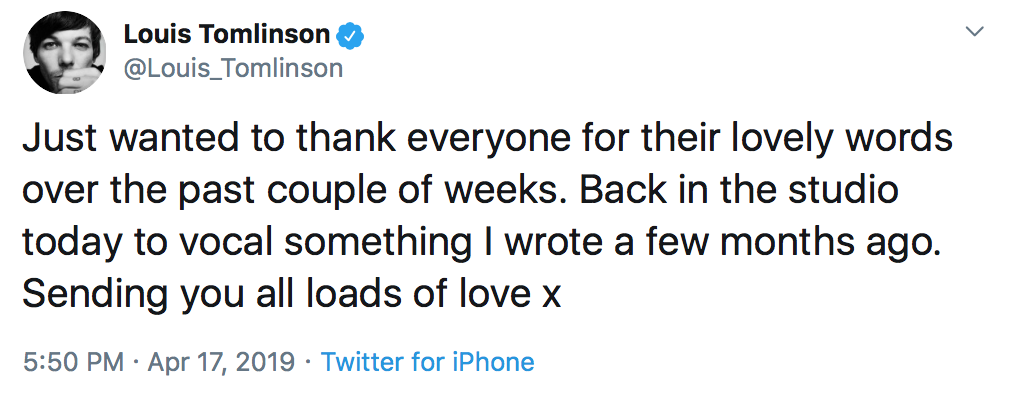Click the Twitter for iPhone source link
The image size is (1010, 400).
coord(427,362)
